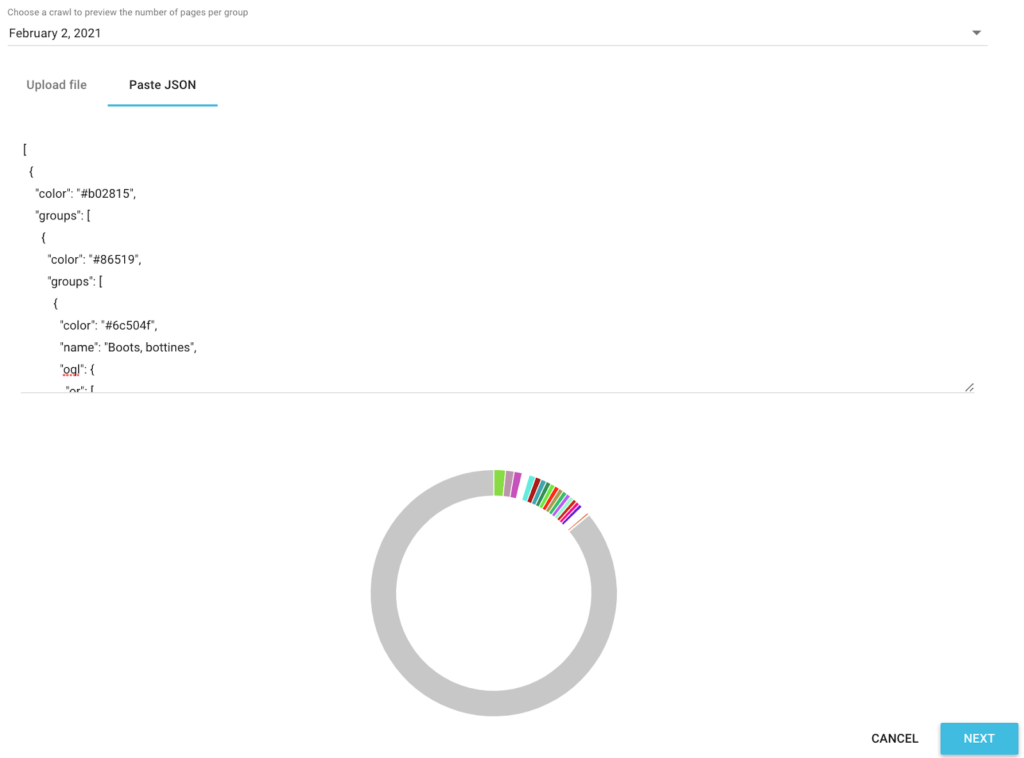The image size is (1024, 758).
Task: Click the mauve pink donut segment
Action: pyautogui.click(x=509, y=484)
